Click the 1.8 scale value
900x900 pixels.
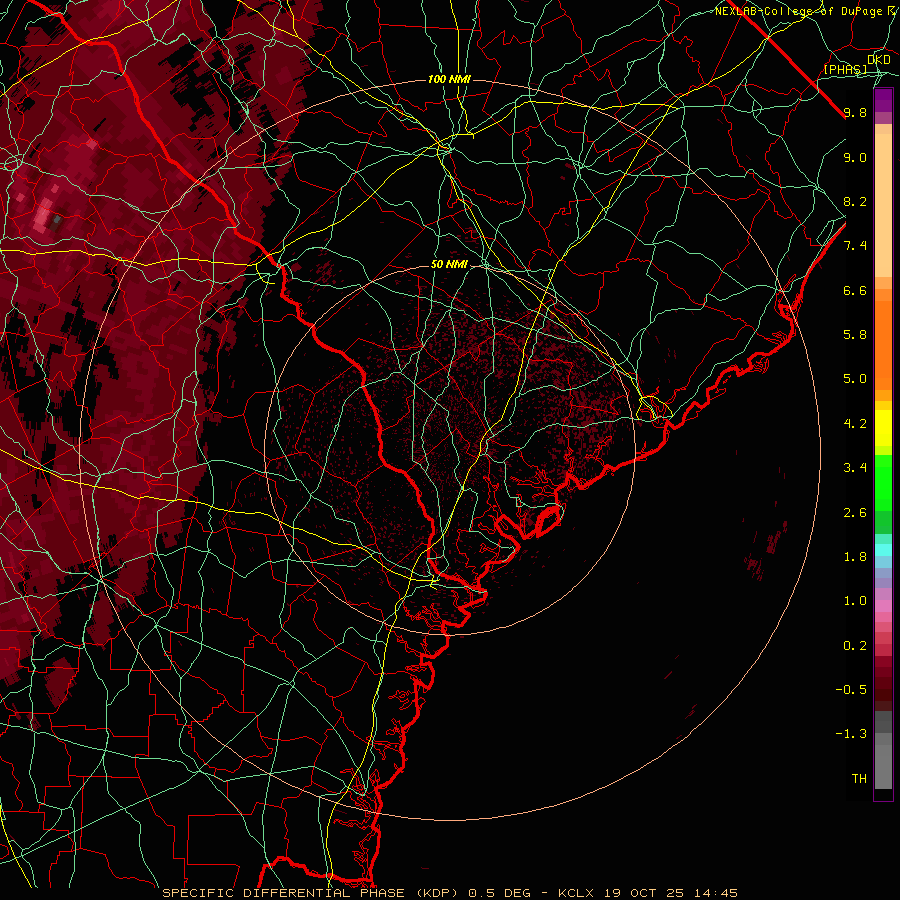[855, 557]
